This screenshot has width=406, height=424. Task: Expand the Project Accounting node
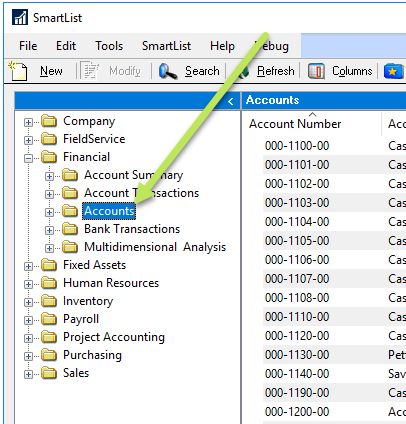click(28, 338)
